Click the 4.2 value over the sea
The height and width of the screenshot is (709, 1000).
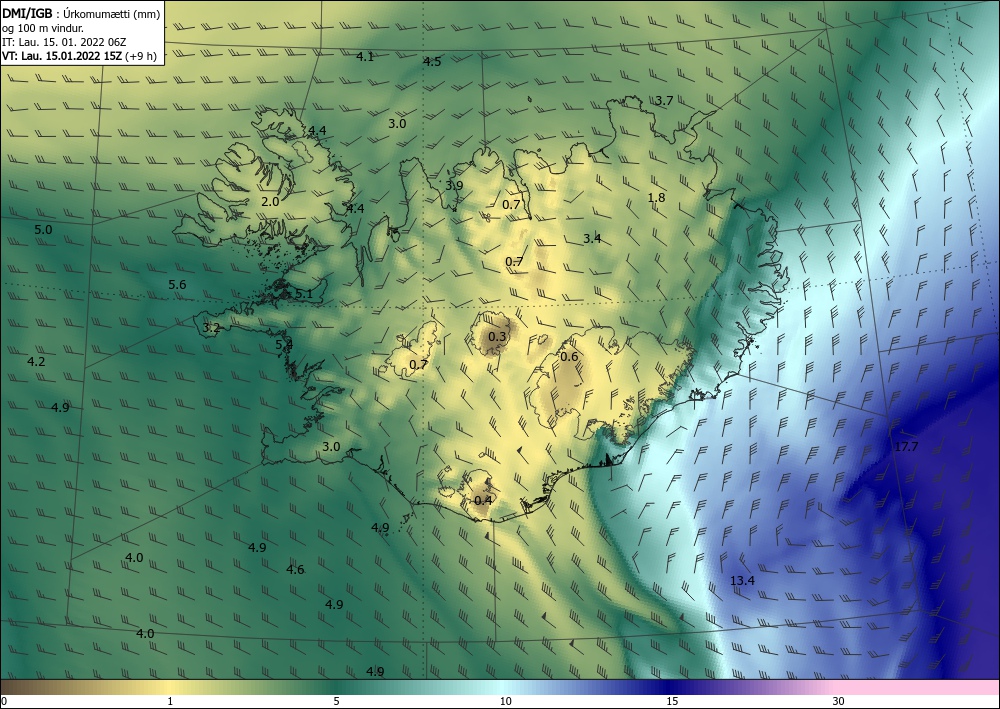point(36,362)
